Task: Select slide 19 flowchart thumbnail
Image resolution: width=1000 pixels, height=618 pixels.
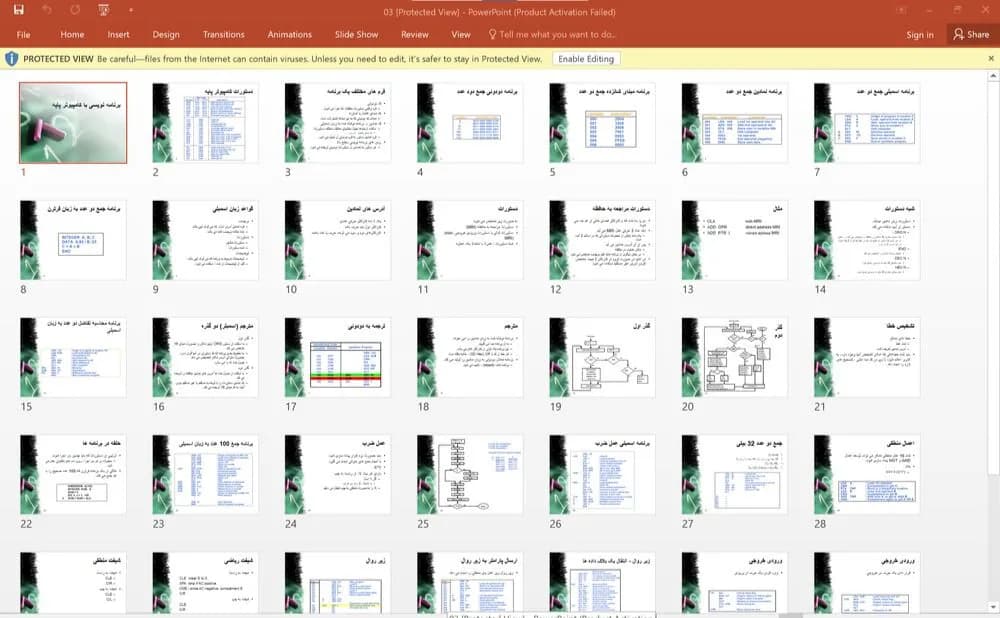Action: [x=602, y=357]
